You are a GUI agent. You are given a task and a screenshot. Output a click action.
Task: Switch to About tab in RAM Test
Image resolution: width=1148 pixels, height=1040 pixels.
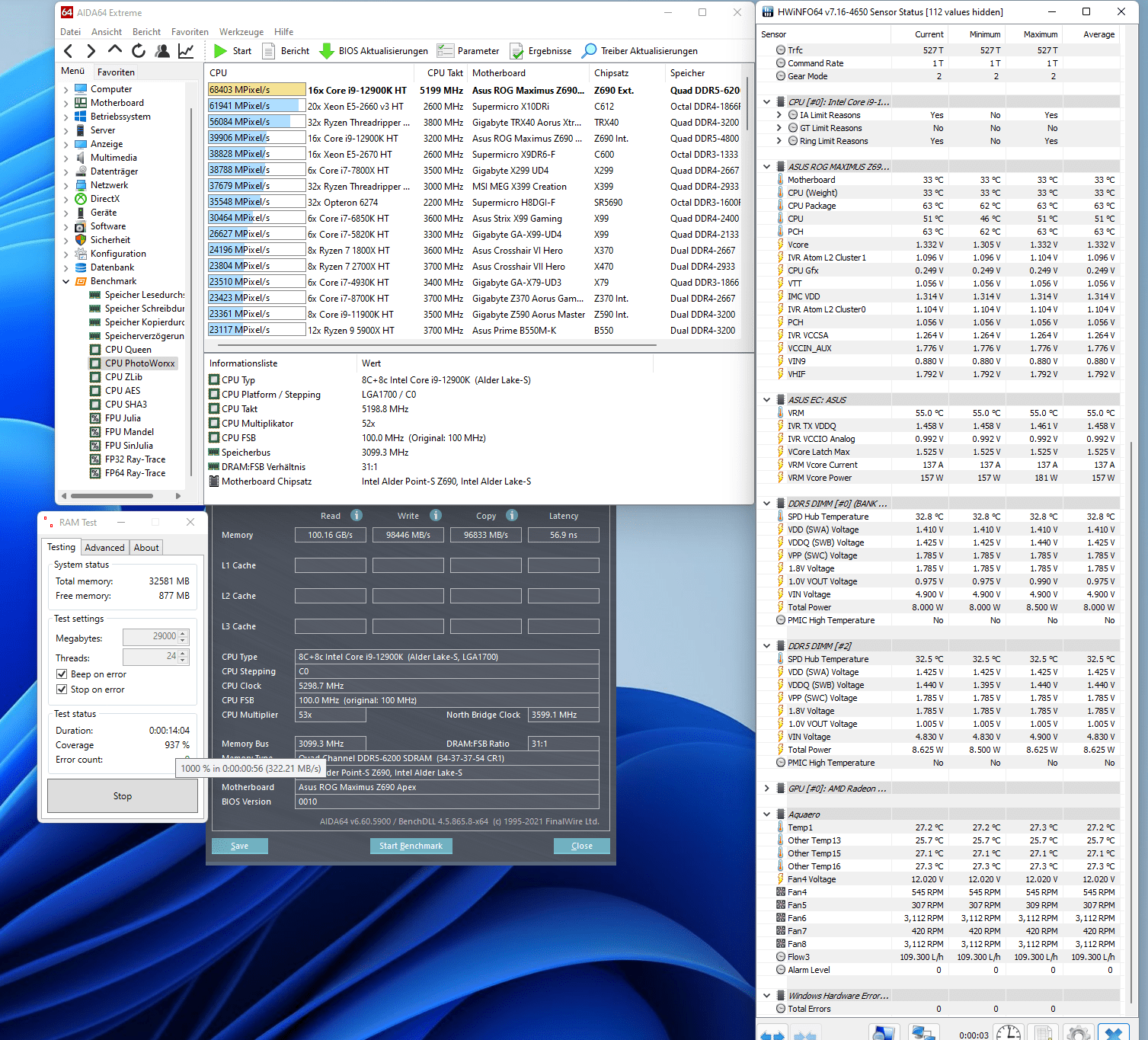pos(146,548)
